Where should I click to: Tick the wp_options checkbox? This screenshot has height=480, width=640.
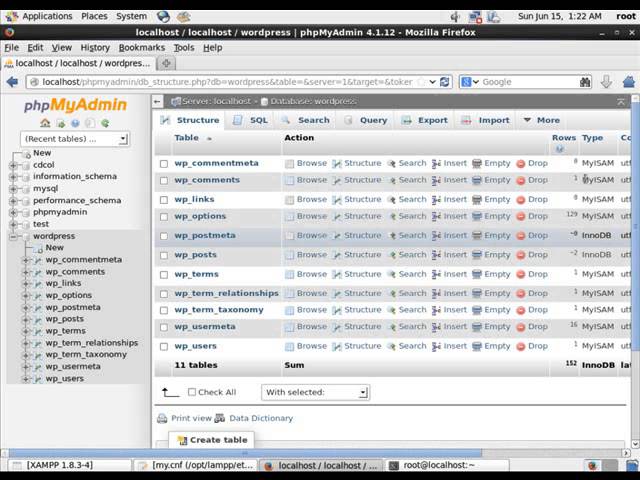pos(164,216)
